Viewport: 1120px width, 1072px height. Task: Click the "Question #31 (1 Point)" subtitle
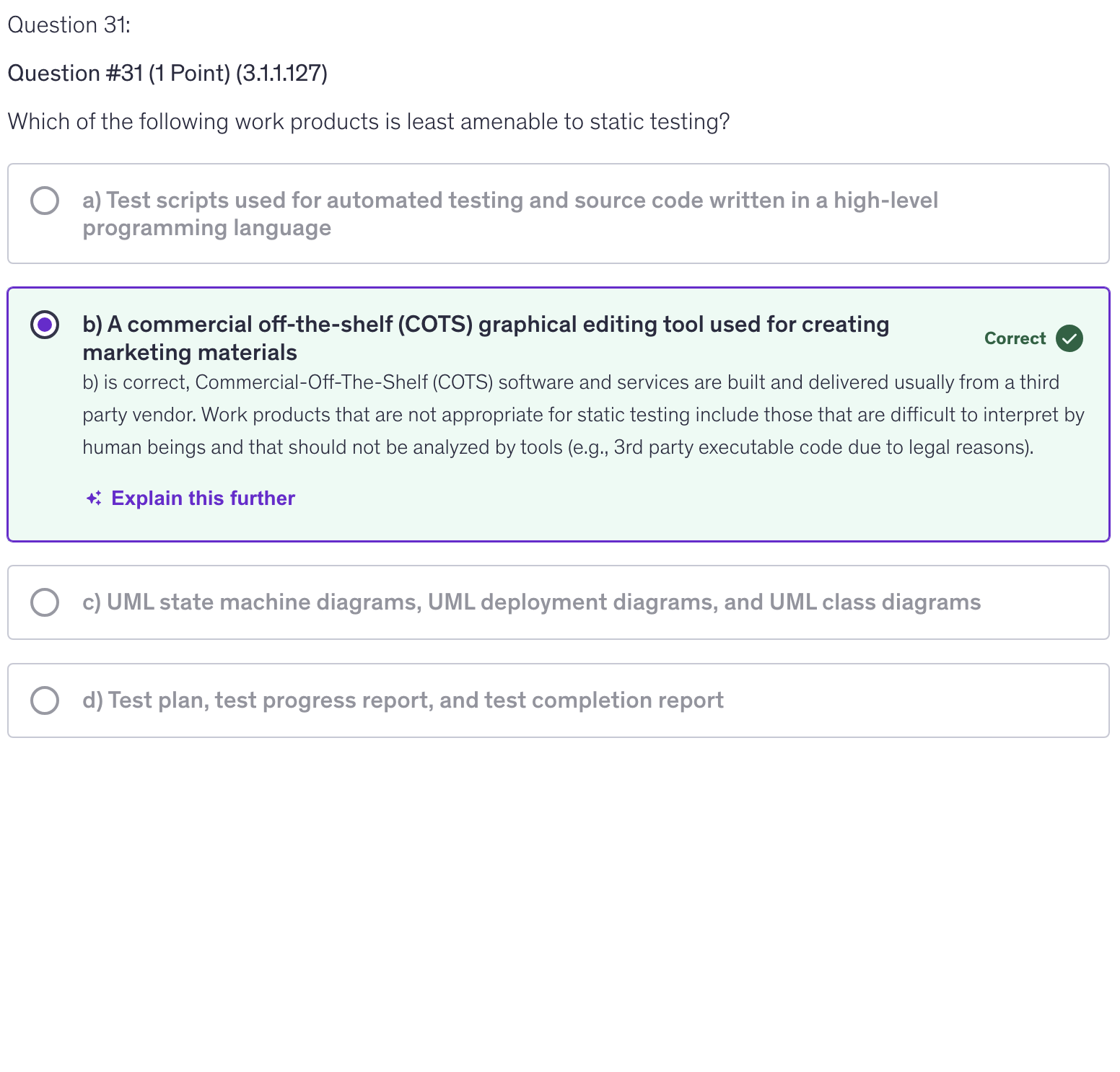[118, 74]
